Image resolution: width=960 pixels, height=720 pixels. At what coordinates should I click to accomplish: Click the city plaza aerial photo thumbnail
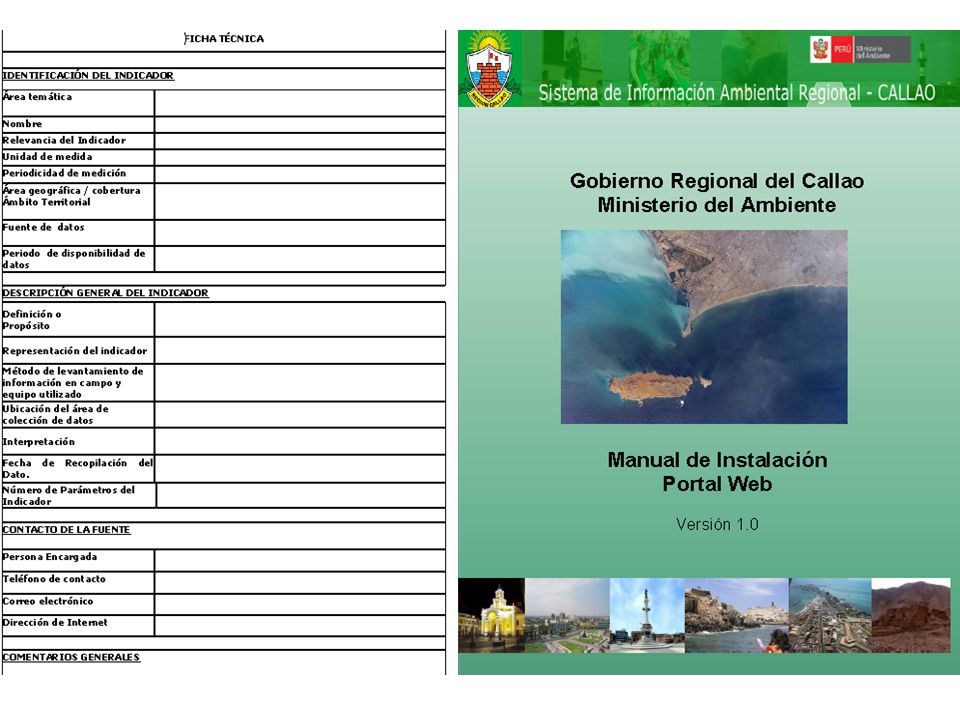pos(568,615)
